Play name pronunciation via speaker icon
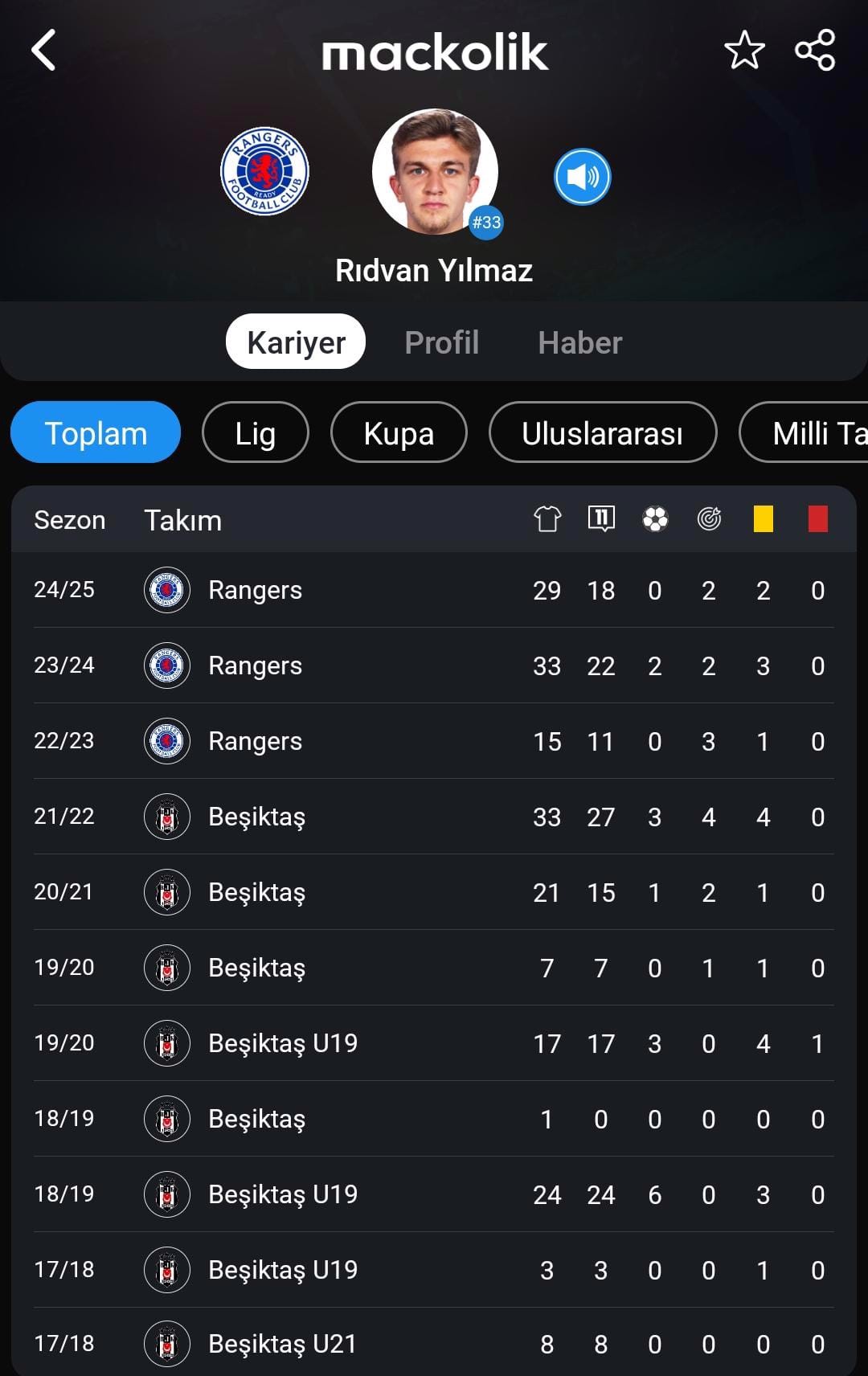The width and height of the screenshot is (868, 1376). 583,177
